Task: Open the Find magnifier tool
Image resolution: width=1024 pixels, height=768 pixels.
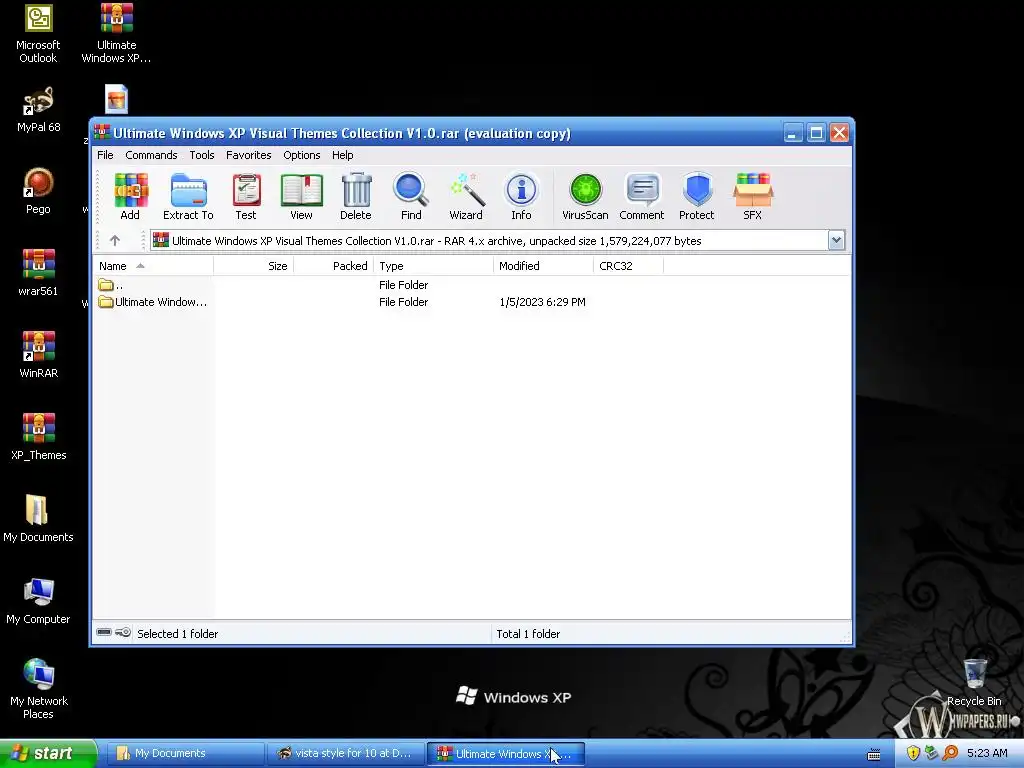Action: 411,196
